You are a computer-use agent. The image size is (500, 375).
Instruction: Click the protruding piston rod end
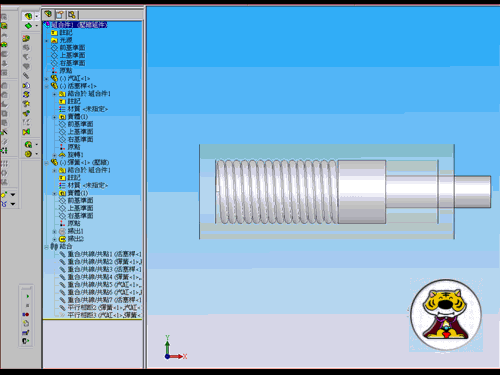pos(473,192)
